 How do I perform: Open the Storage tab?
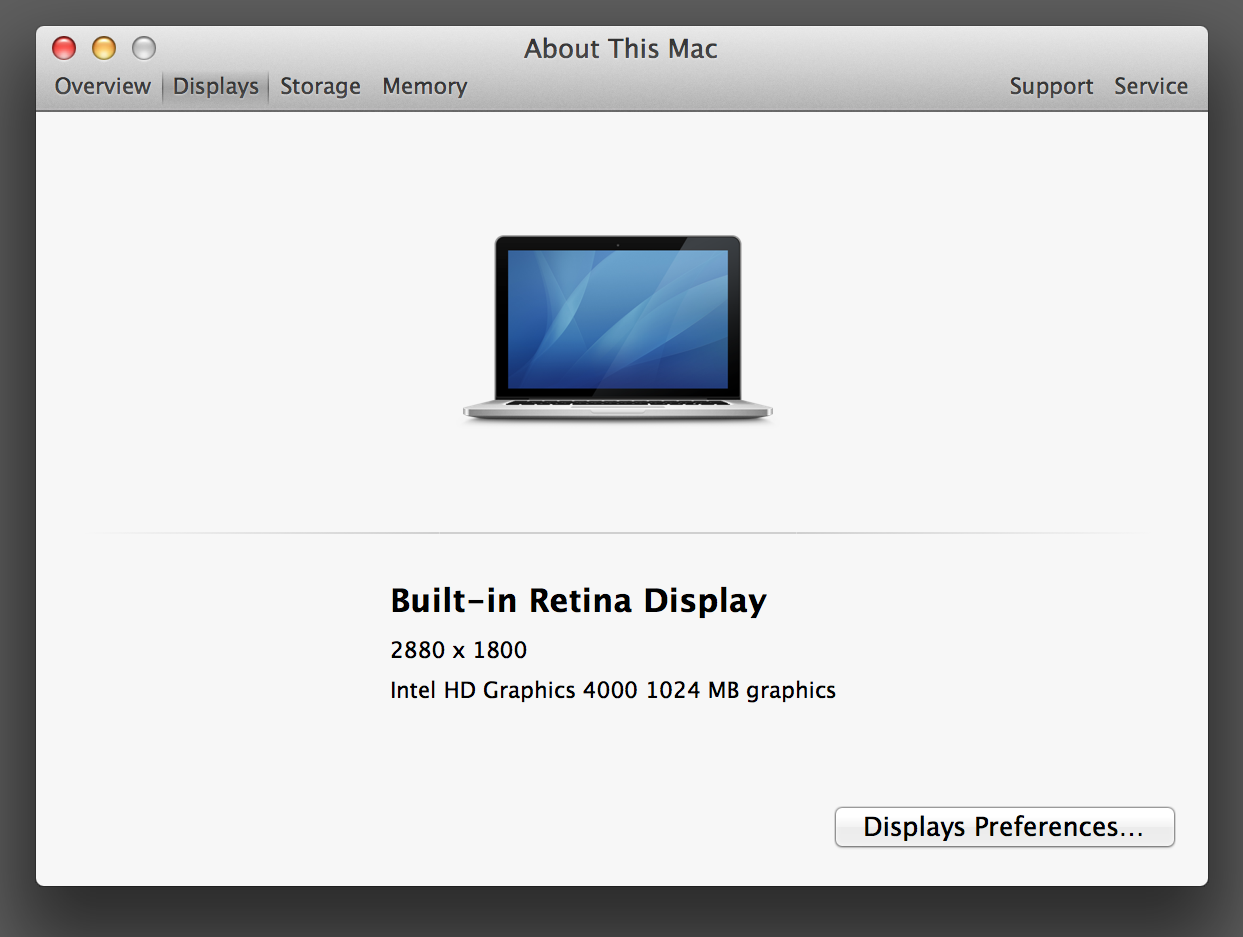click(x=320, y=86)
